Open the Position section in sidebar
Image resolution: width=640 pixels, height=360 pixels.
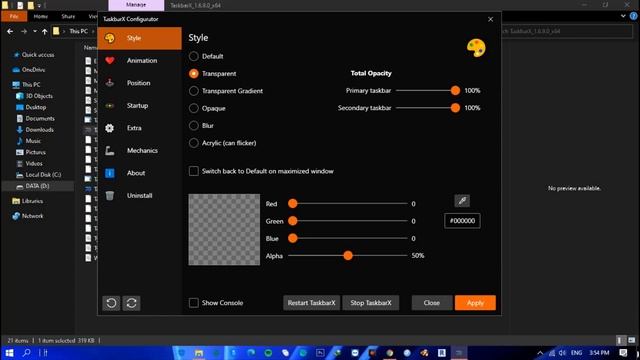(140, 83)
